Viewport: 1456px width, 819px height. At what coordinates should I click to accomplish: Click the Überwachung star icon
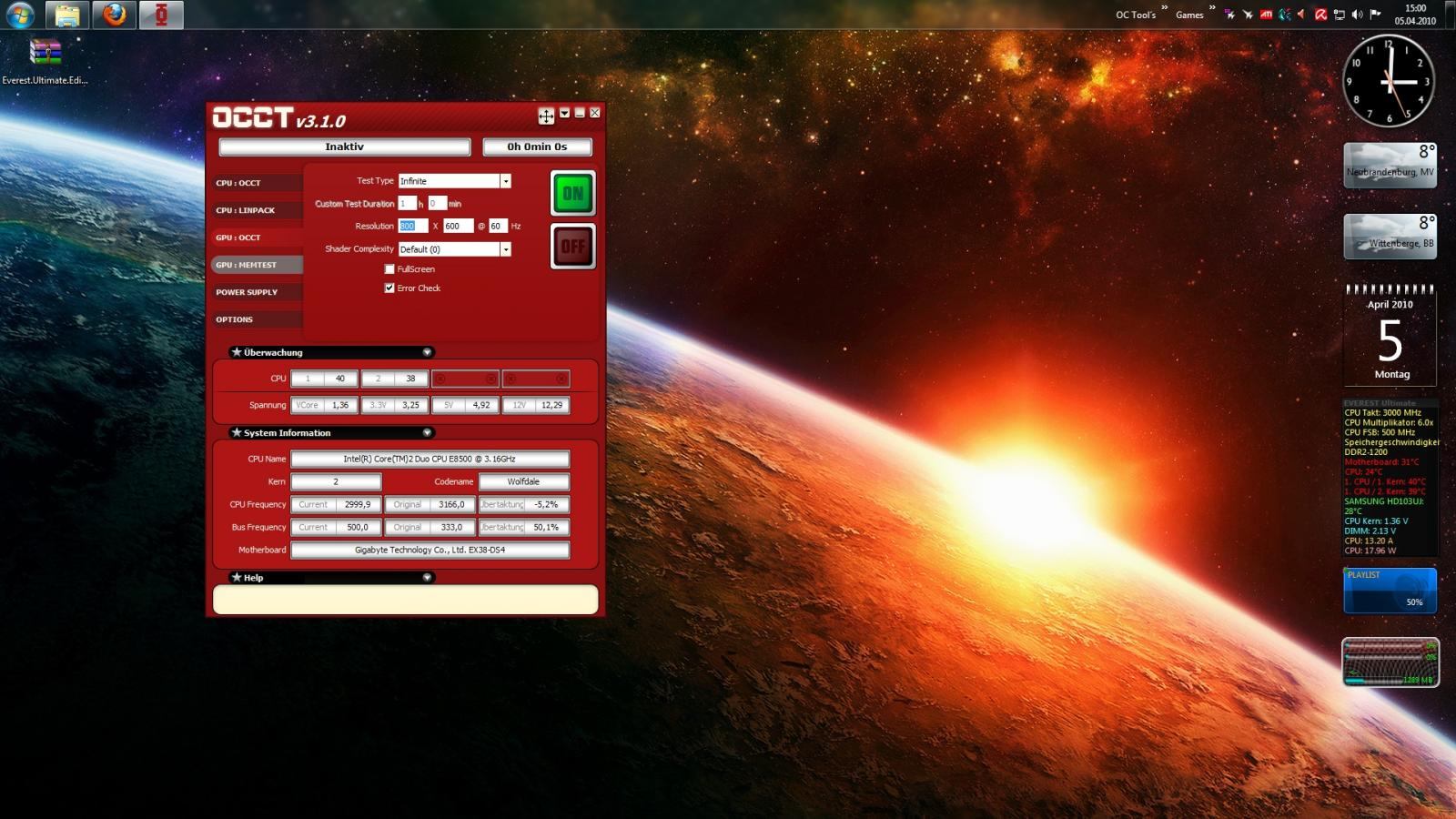tap(237, 352)
